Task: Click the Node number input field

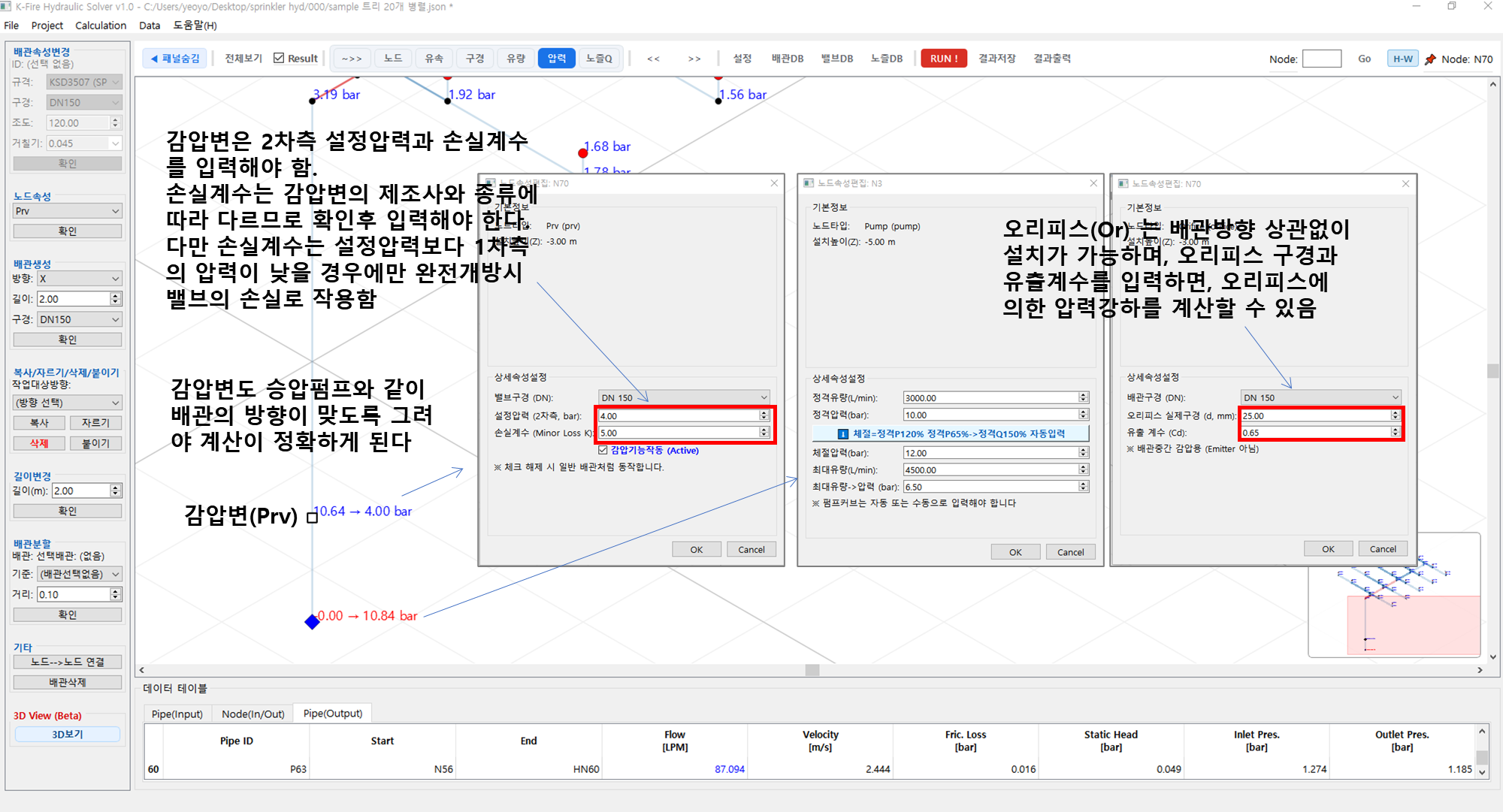Action: coord(1321,59)
